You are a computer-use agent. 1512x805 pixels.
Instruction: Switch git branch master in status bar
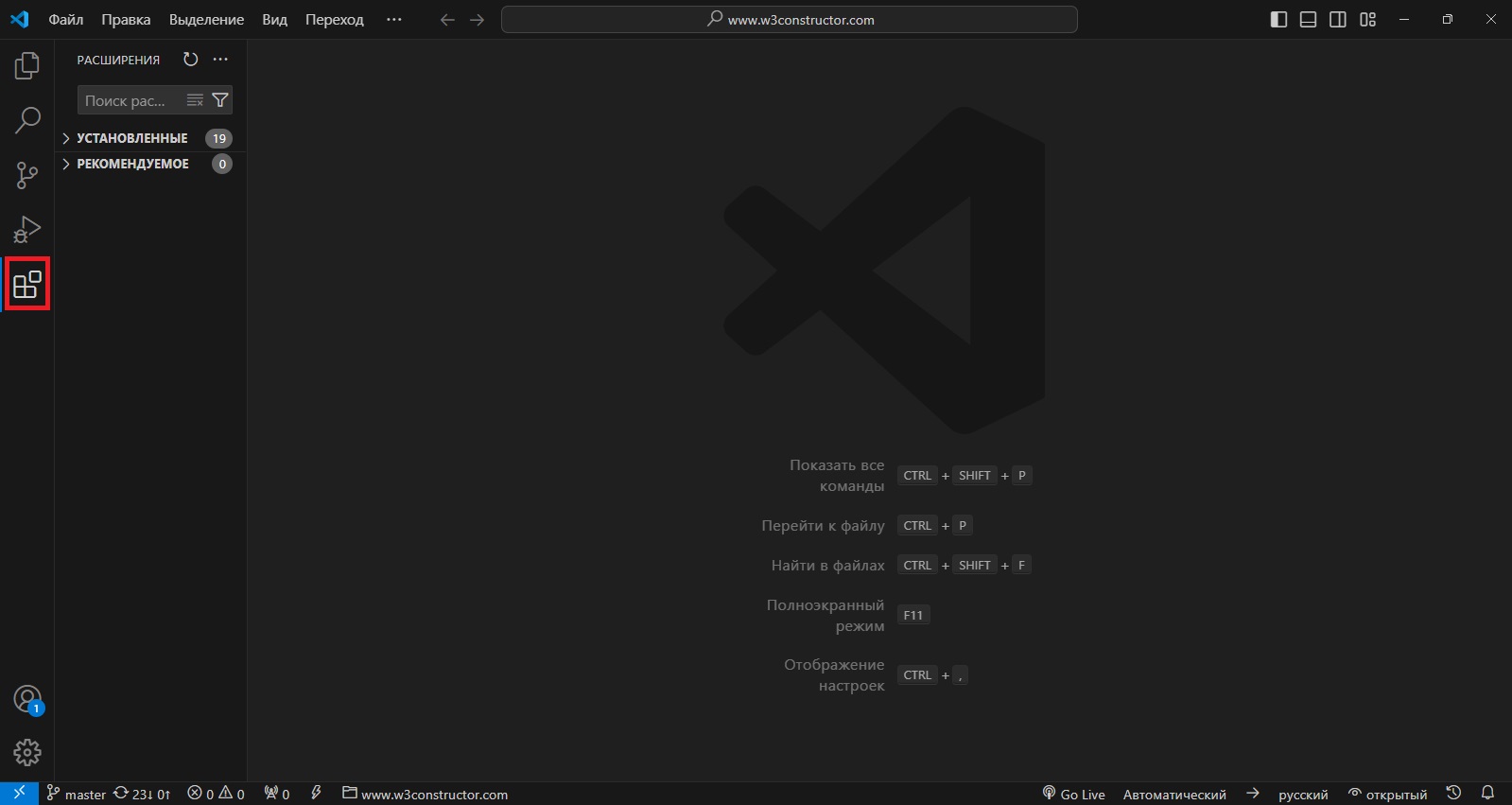(76, 794)
